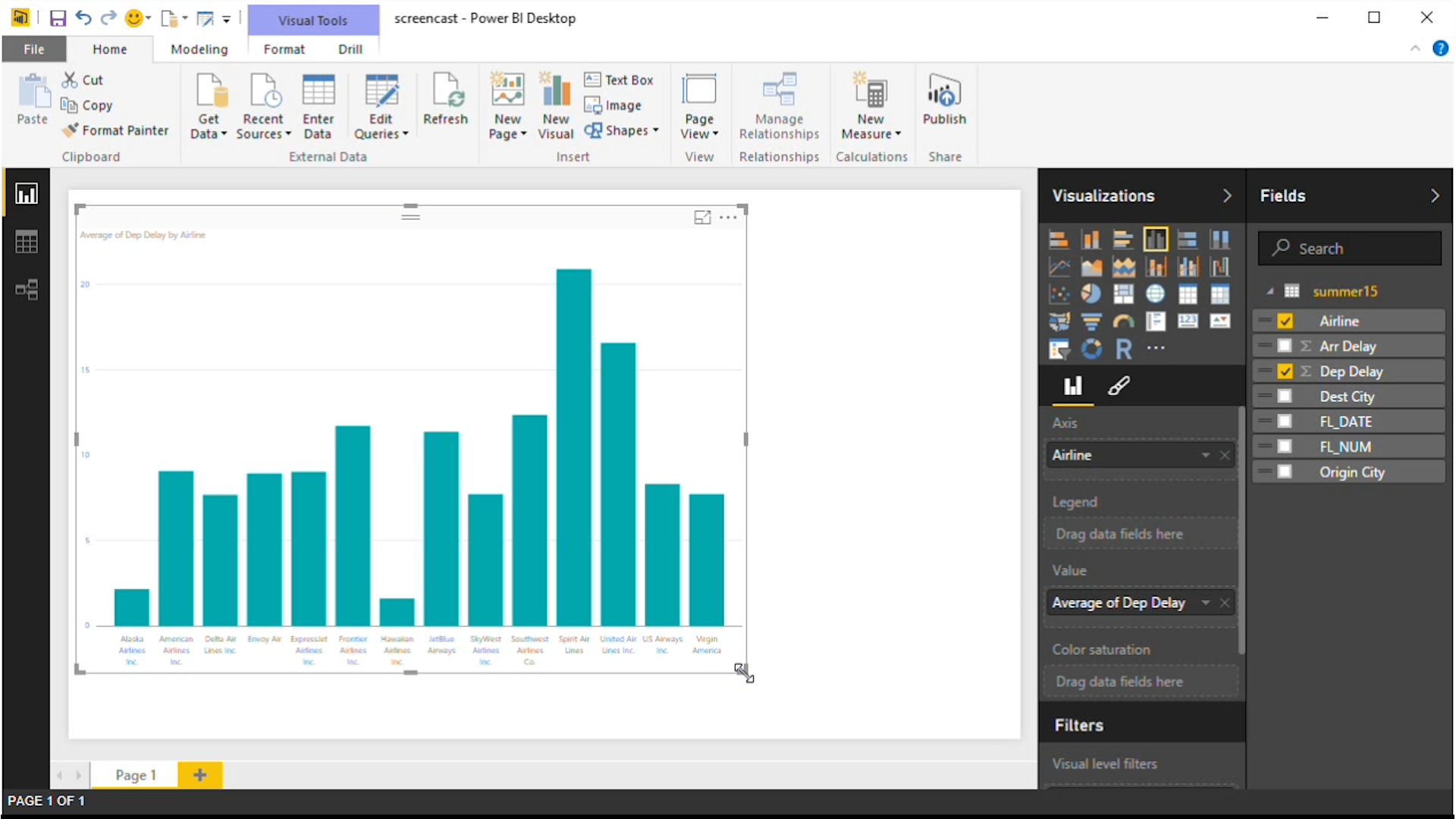Select the funnel chart visualization

[1091, 322]
